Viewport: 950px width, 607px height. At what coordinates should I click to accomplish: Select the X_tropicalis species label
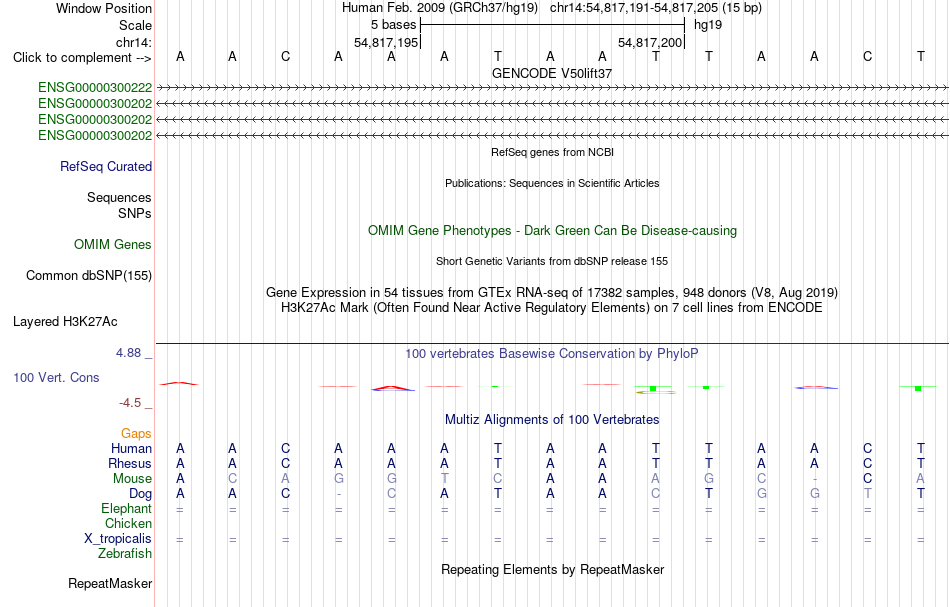click(x=118, y=539)
